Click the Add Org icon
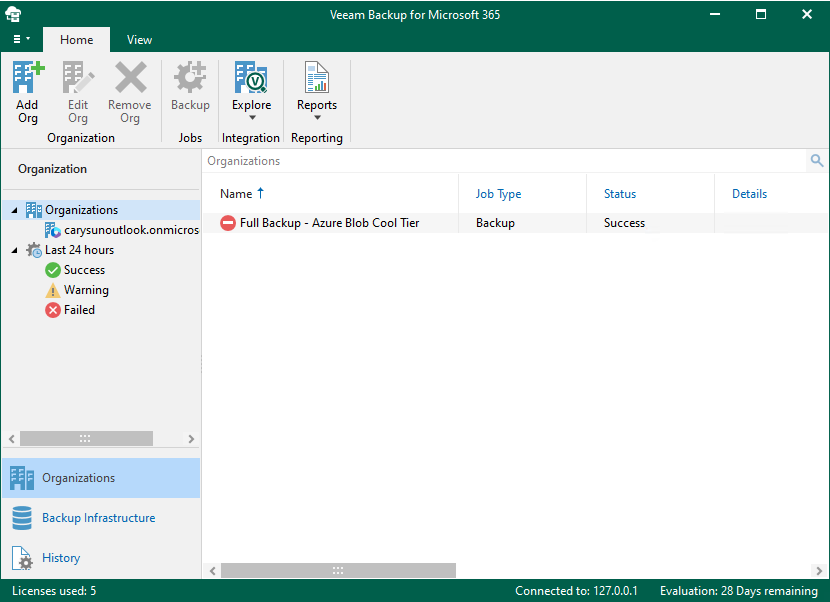The width and height of the screenshot is (830, 602). pyautogui.click(x=27, y=90)
